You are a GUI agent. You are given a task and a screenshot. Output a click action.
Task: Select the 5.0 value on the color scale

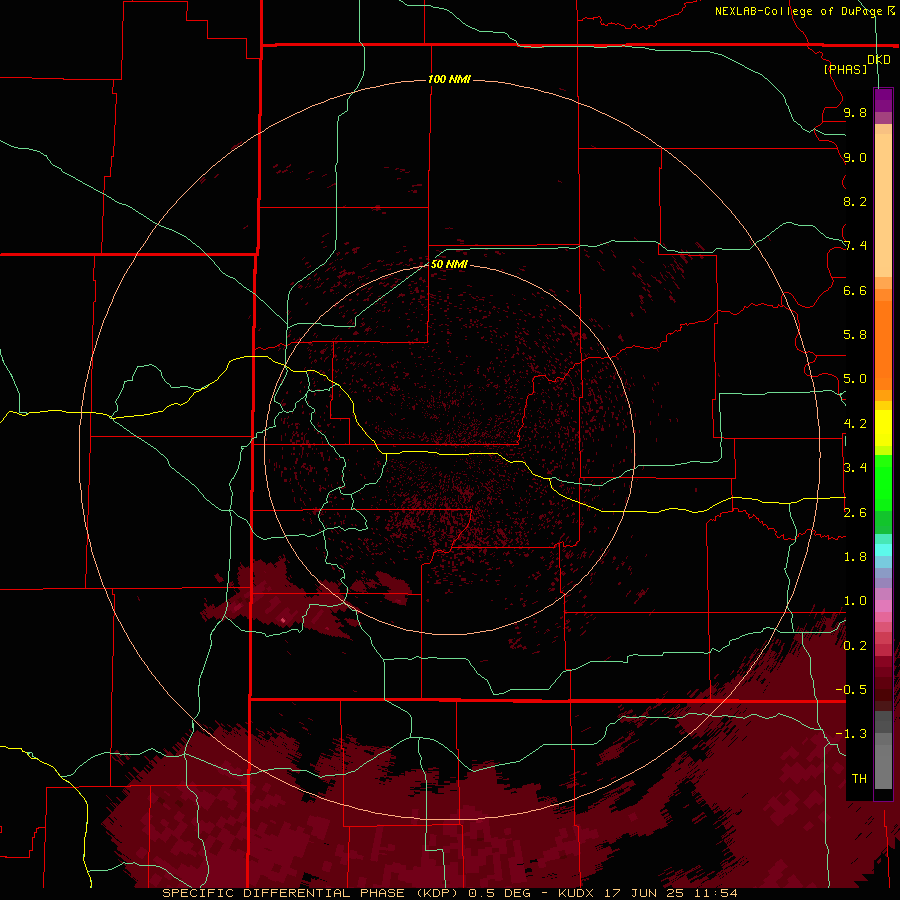pyautogui.click(x=855, y=379)
